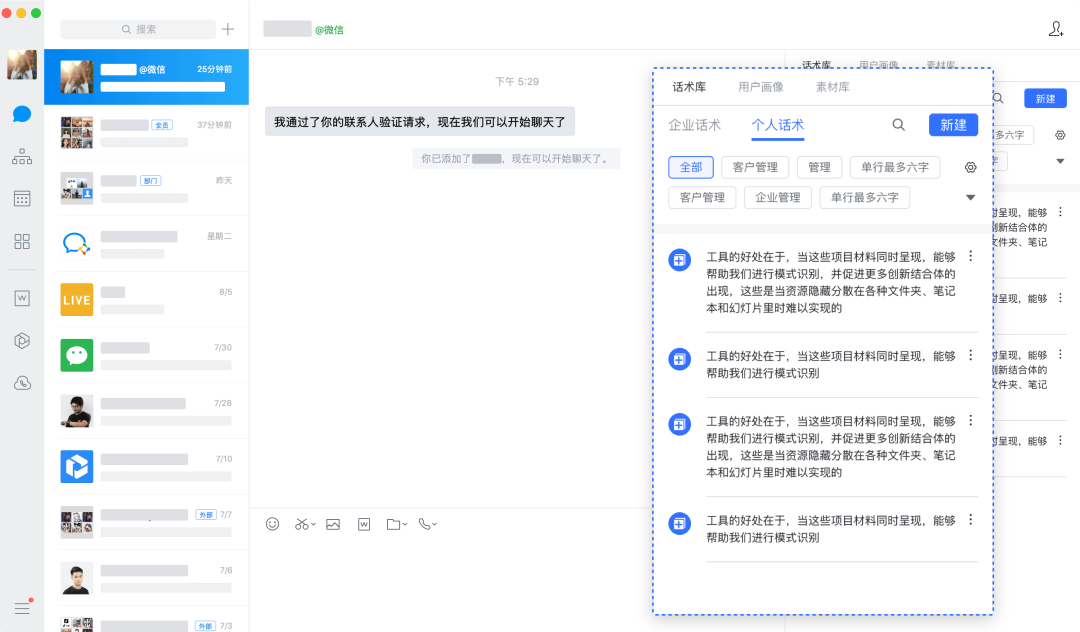
Task: Click the image icon in chat toolbar
Action: (333, 524)
